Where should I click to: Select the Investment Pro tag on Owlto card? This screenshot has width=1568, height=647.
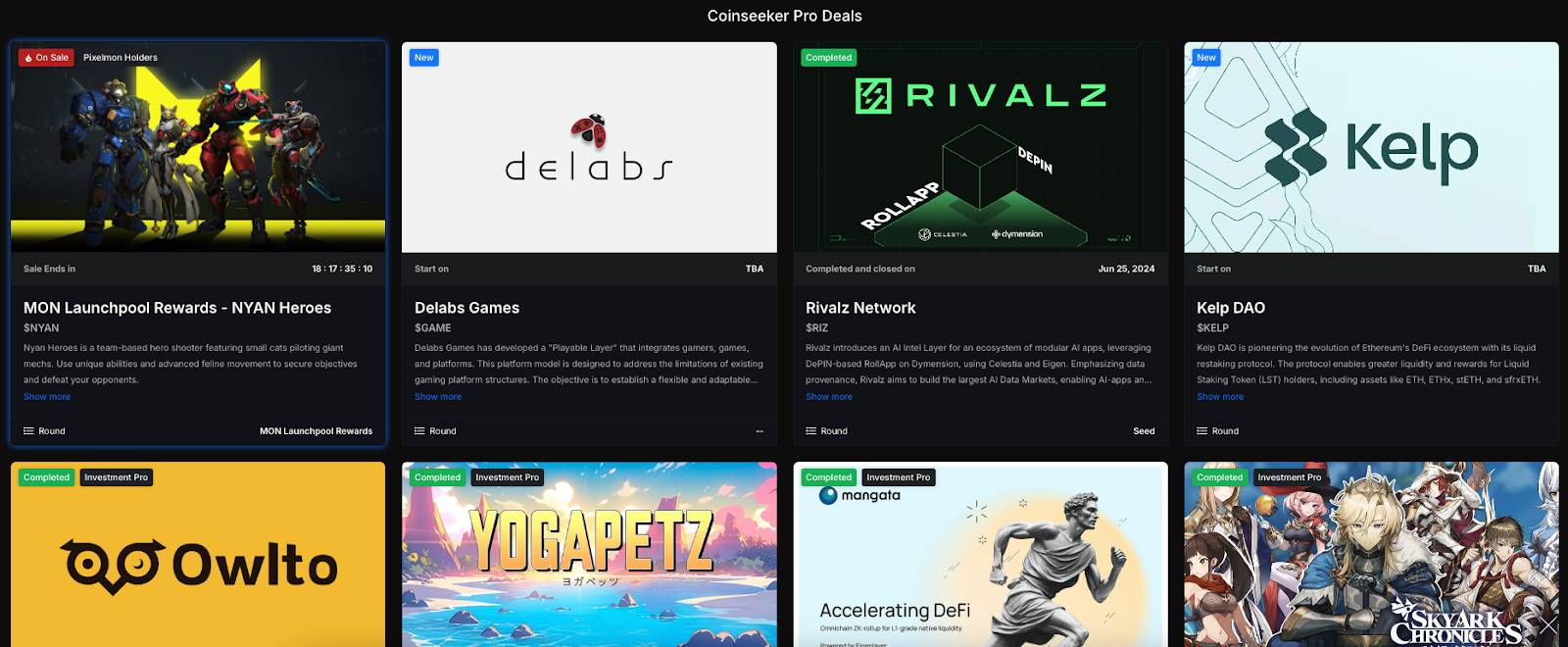tap(116, 477)
